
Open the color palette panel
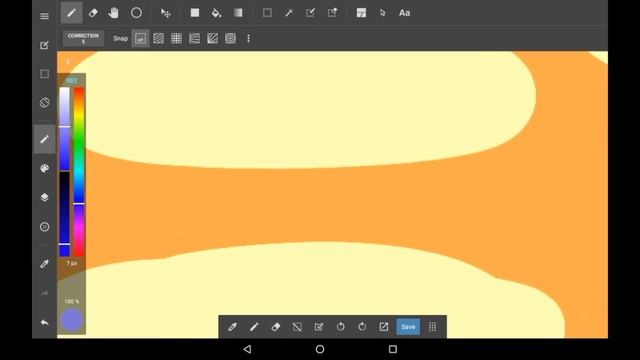[x=44, y=168]
